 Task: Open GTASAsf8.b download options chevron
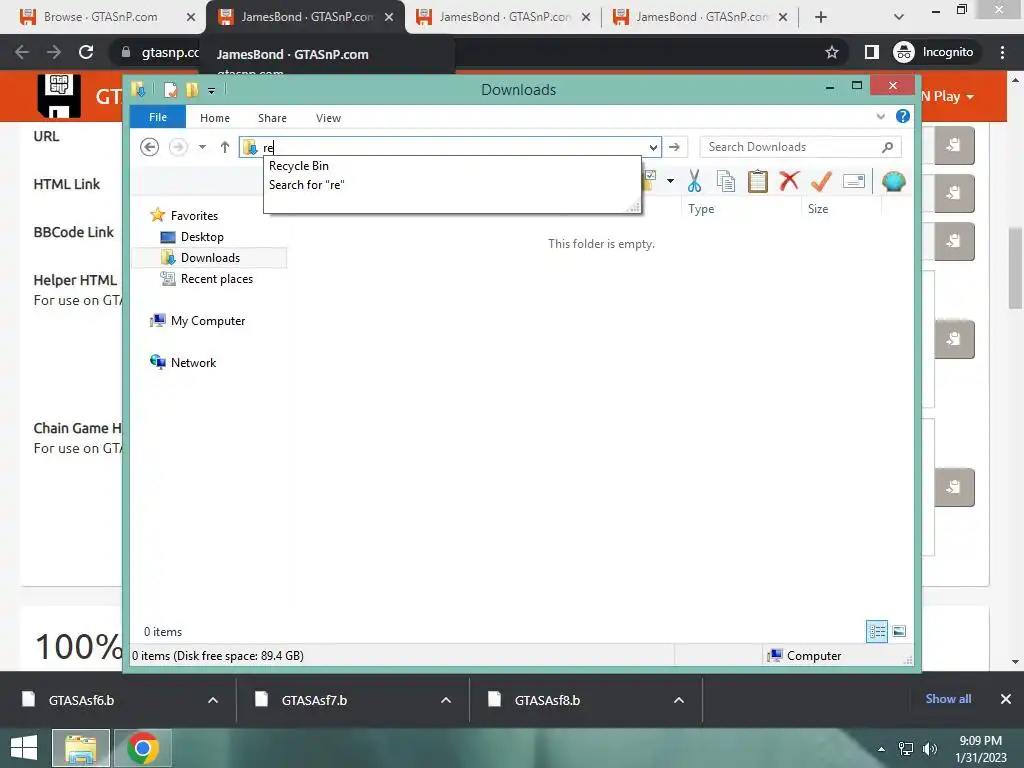click(679, 700)
